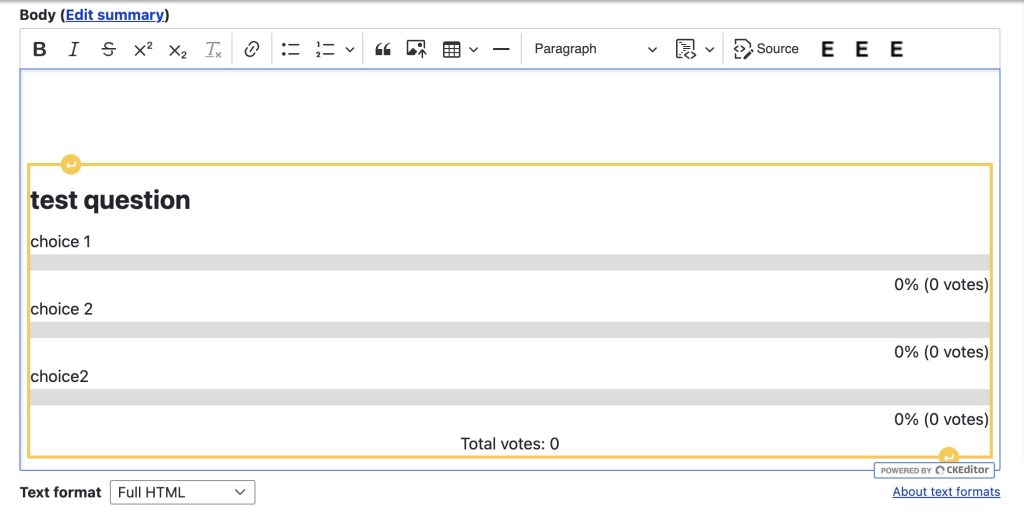Insert paragraph before the poll widget
Image resolution: width=1024 pixels, height=525 pixels.
coord(71,165)
